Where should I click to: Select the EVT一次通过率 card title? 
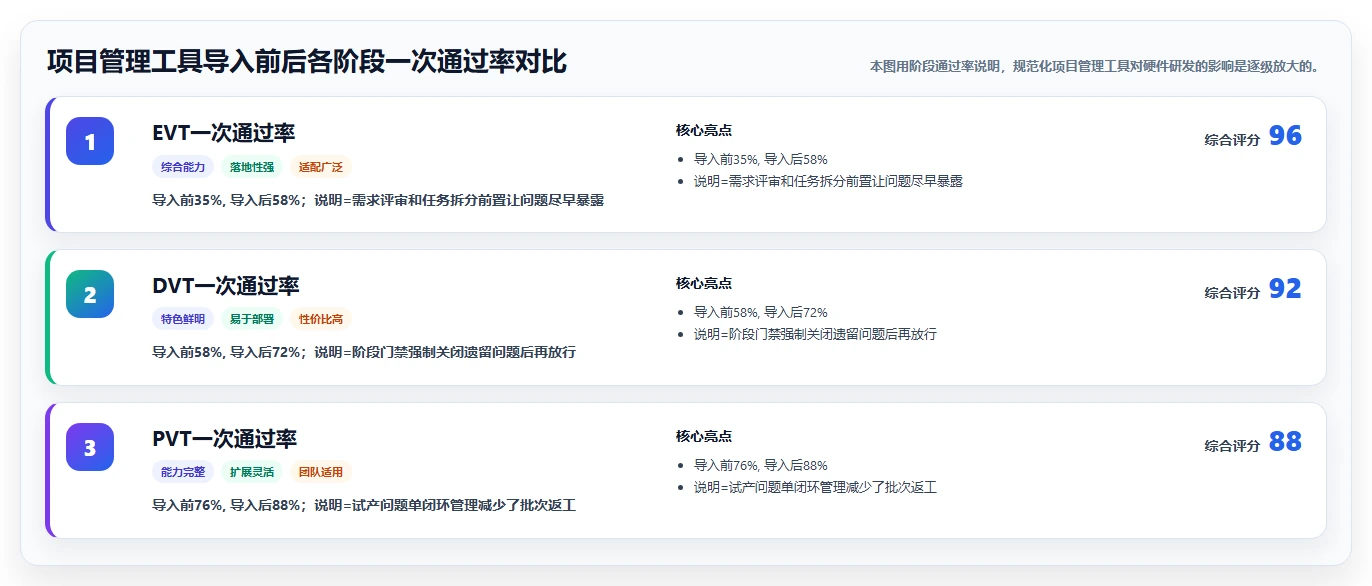[x=224, y=133]
